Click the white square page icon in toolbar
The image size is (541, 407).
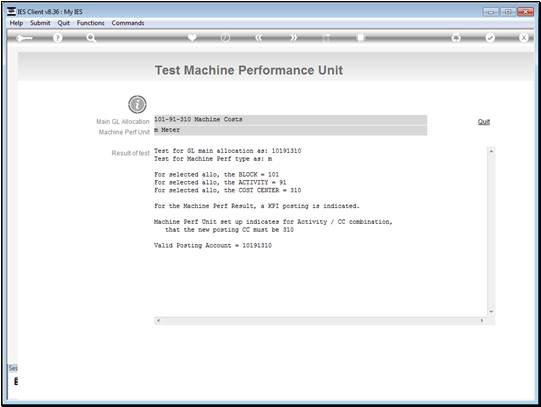(361, 37)
